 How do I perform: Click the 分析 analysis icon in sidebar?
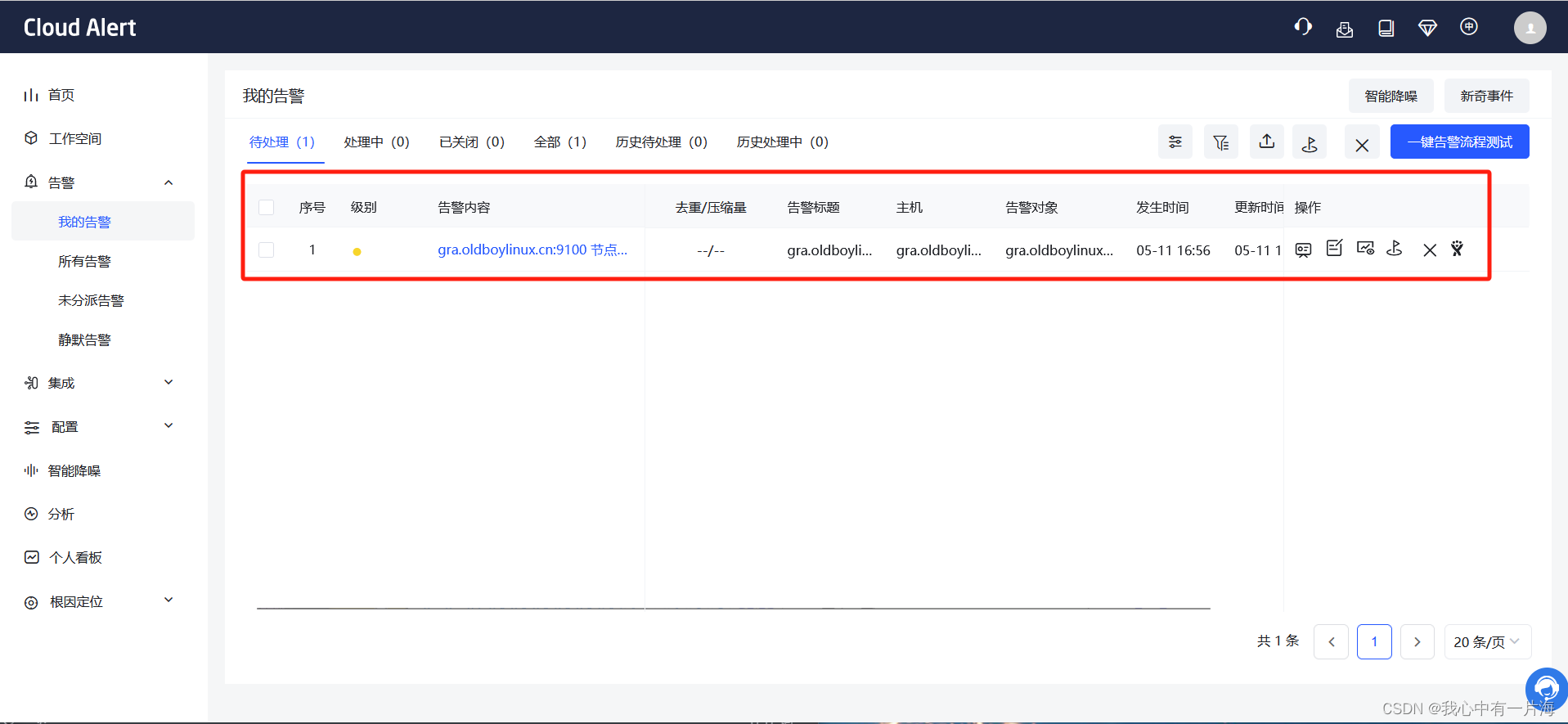point(31,514)
